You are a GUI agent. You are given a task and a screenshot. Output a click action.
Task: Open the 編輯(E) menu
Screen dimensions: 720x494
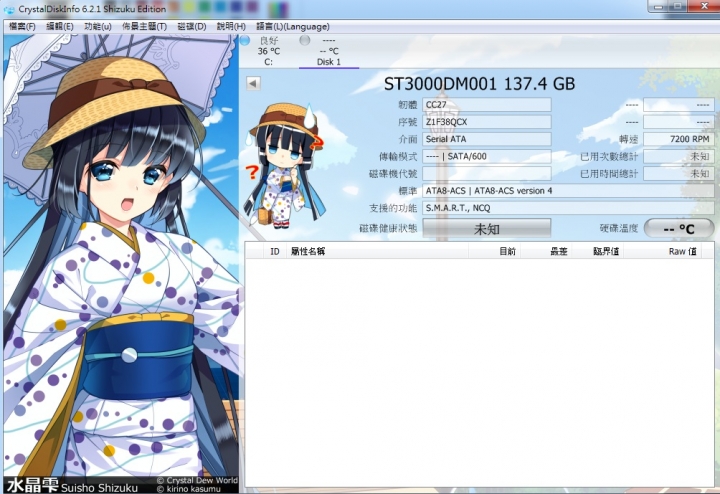point(60,27)
